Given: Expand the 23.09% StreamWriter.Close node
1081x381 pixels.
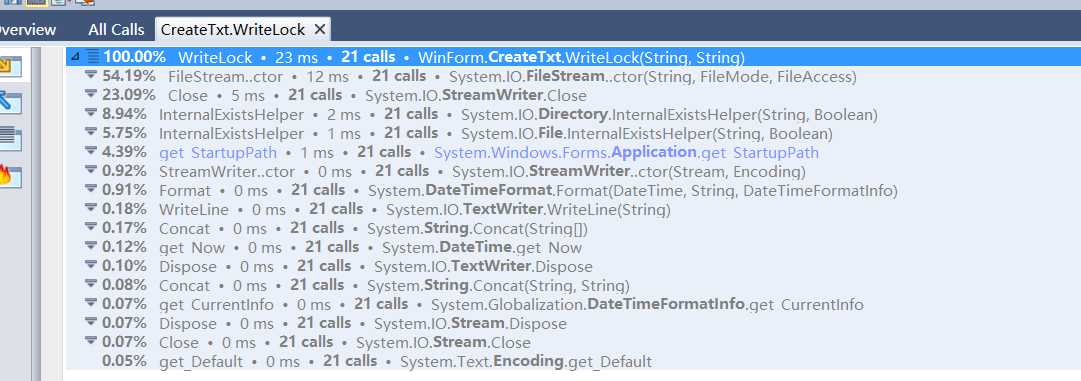Looking at the screenshot, I should tap(90, 94).
